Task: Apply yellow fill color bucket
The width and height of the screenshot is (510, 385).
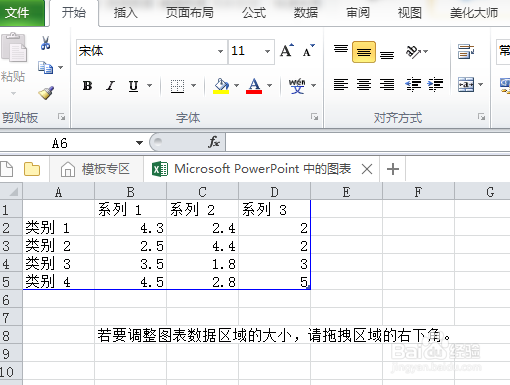Action: point(221,86)
